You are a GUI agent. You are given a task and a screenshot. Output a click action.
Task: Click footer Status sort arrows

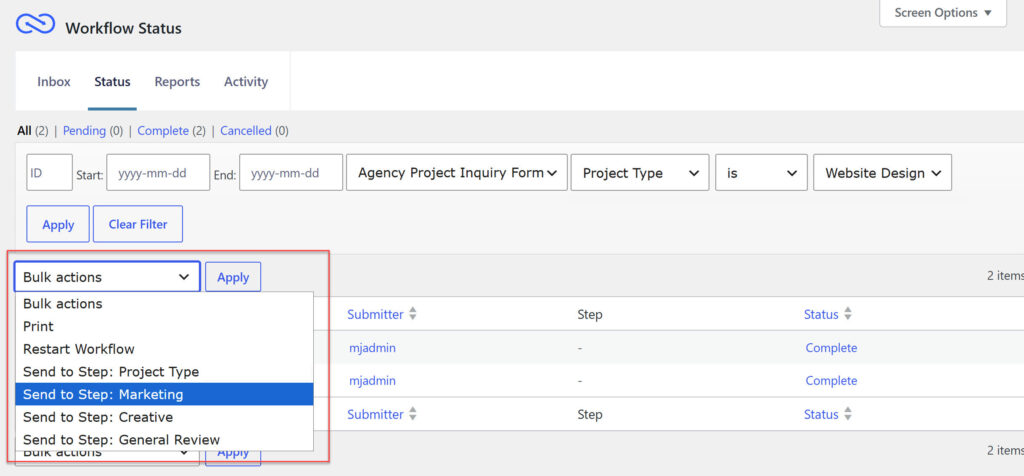point(848,414)
